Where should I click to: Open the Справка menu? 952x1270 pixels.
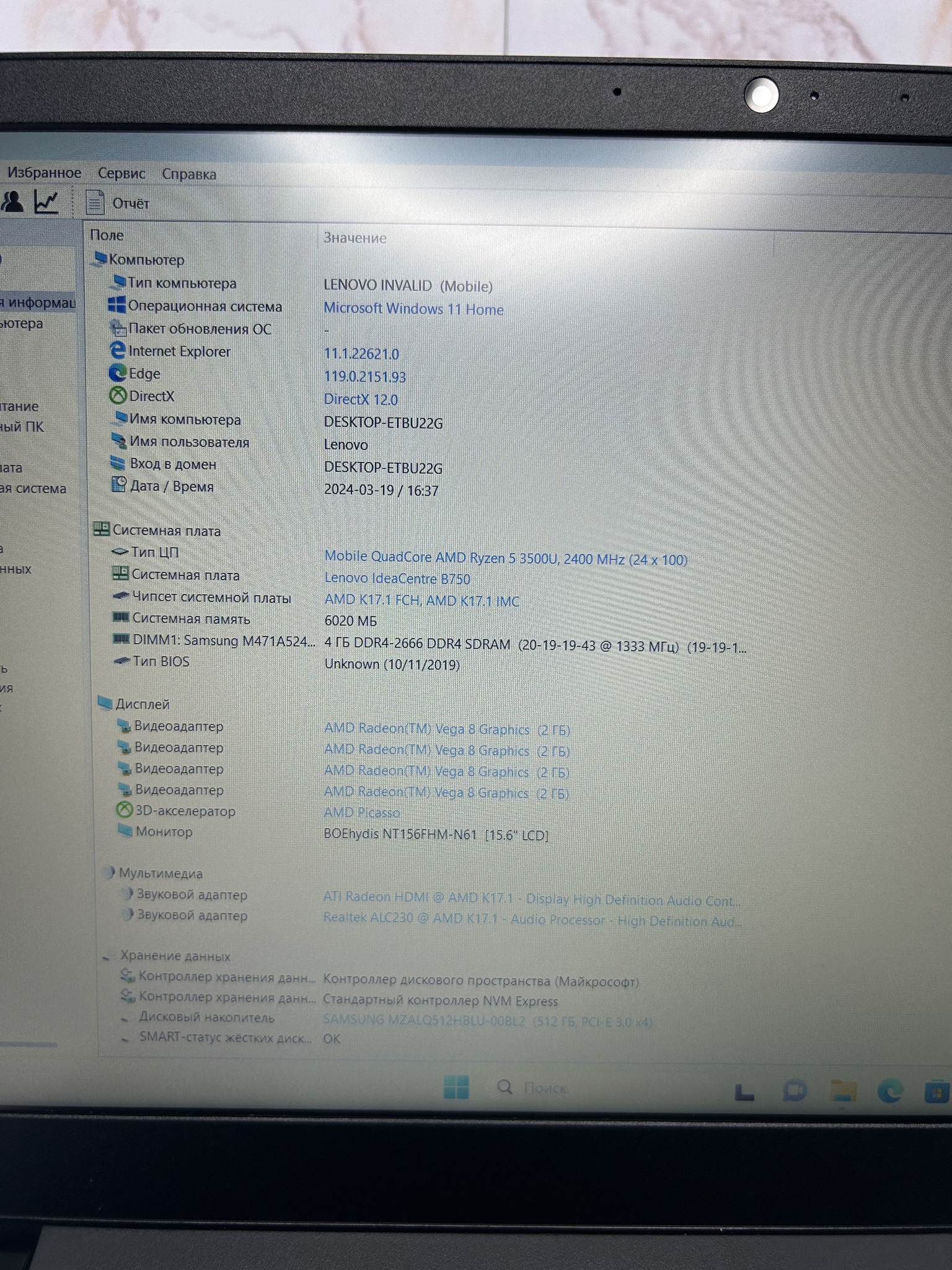[x=189, y=174]
